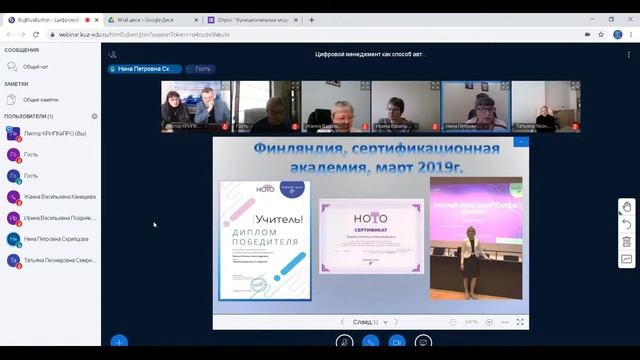Open the three-dot options menu in meeting header
Image resolution: width=640 pixels, height=360 pixels.
(629, 54)
